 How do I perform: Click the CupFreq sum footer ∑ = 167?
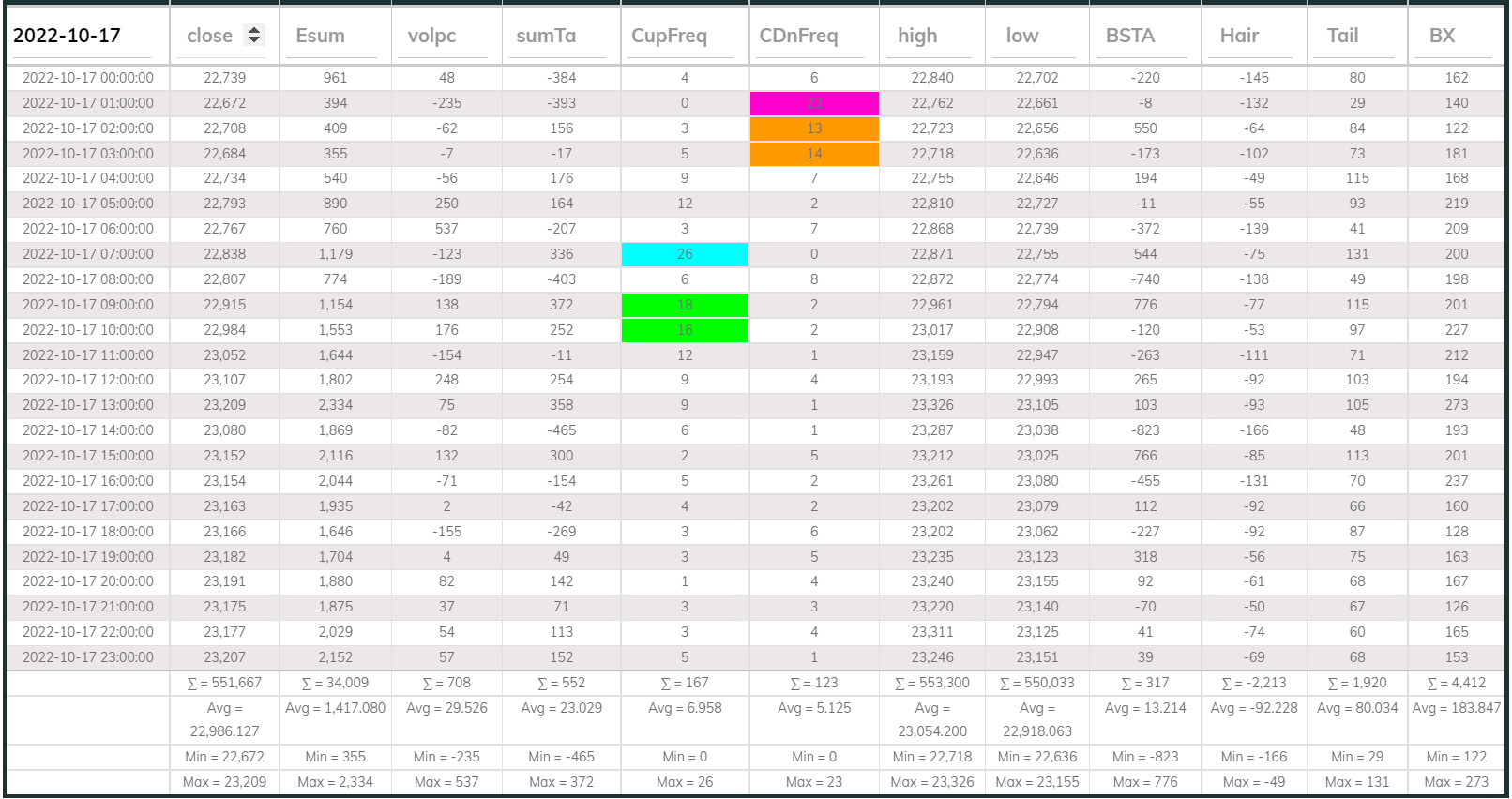[685, 683]
